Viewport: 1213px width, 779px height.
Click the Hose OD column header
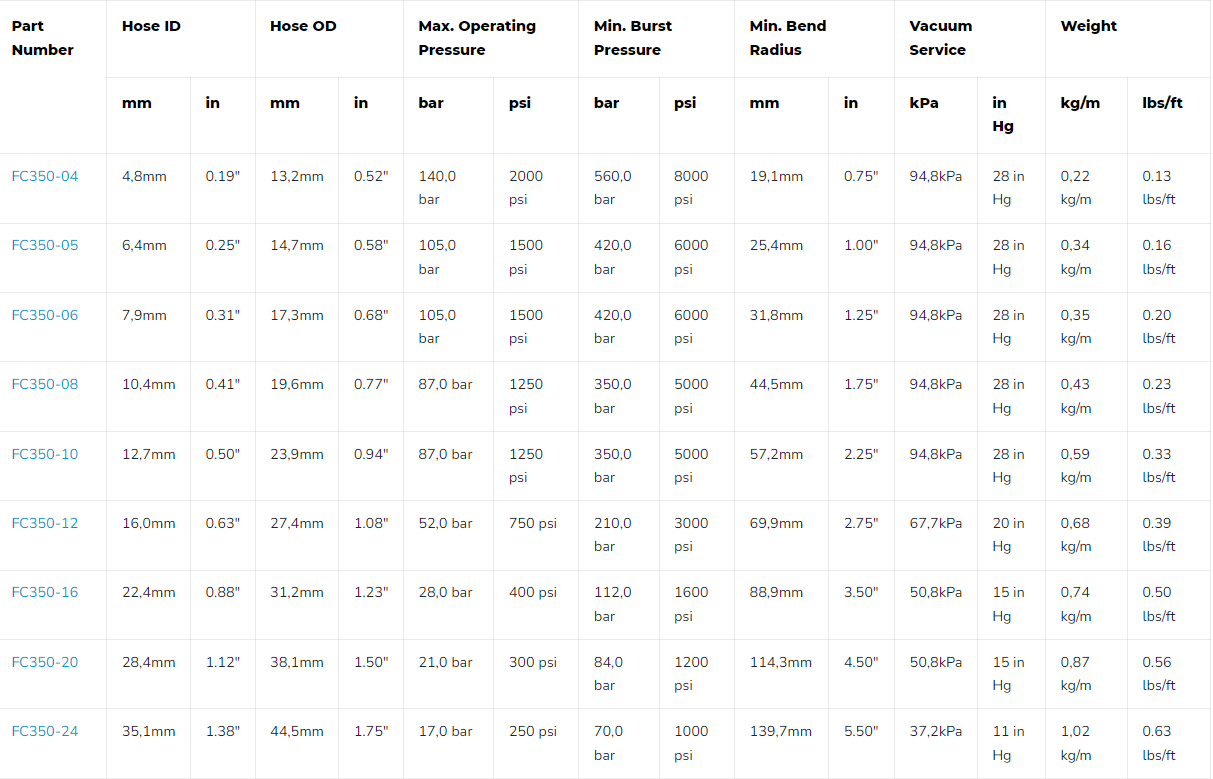click(x=303, y=26)
